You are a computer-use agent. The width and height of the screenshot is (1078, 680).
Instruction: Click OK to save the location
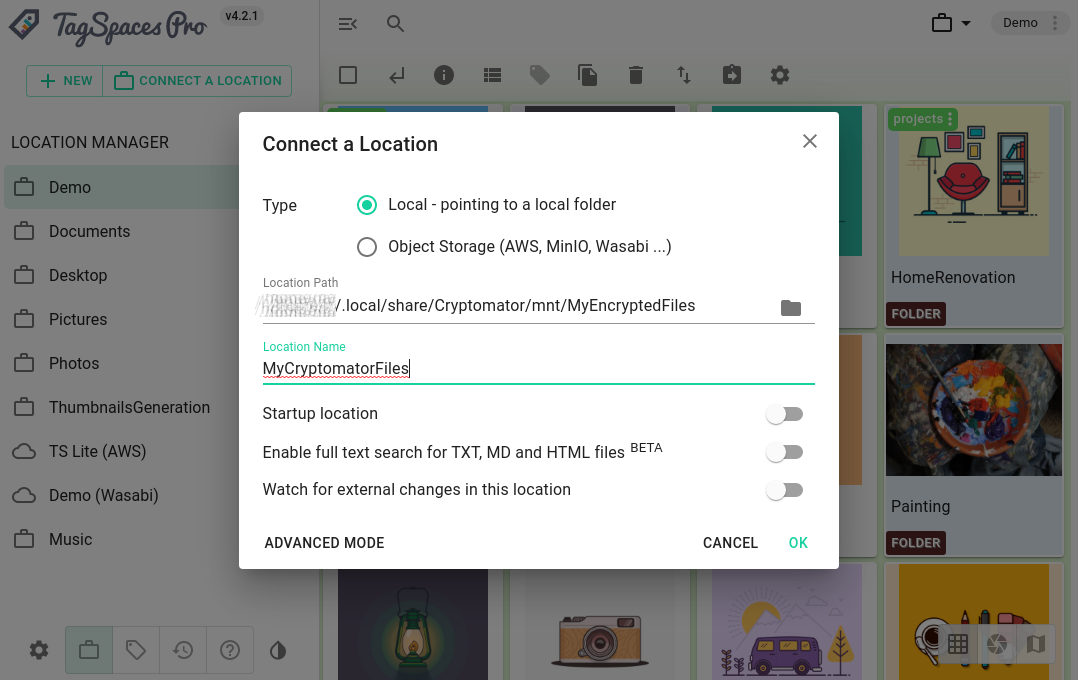(798, 543)
